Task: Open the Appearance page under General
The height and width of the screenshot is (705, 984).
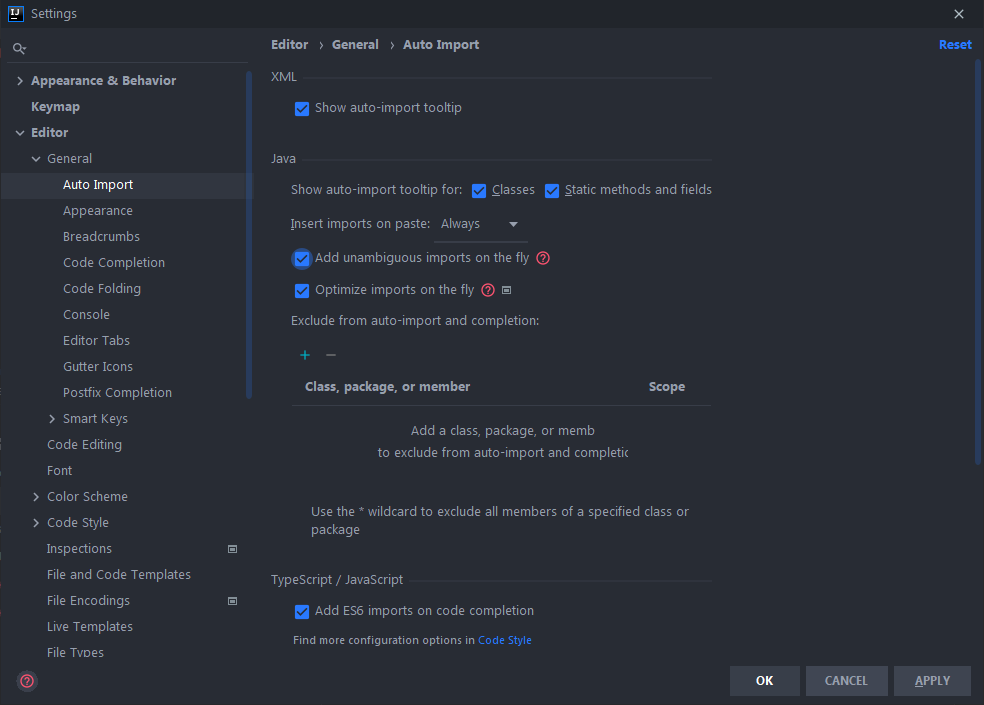Action: 98,211
